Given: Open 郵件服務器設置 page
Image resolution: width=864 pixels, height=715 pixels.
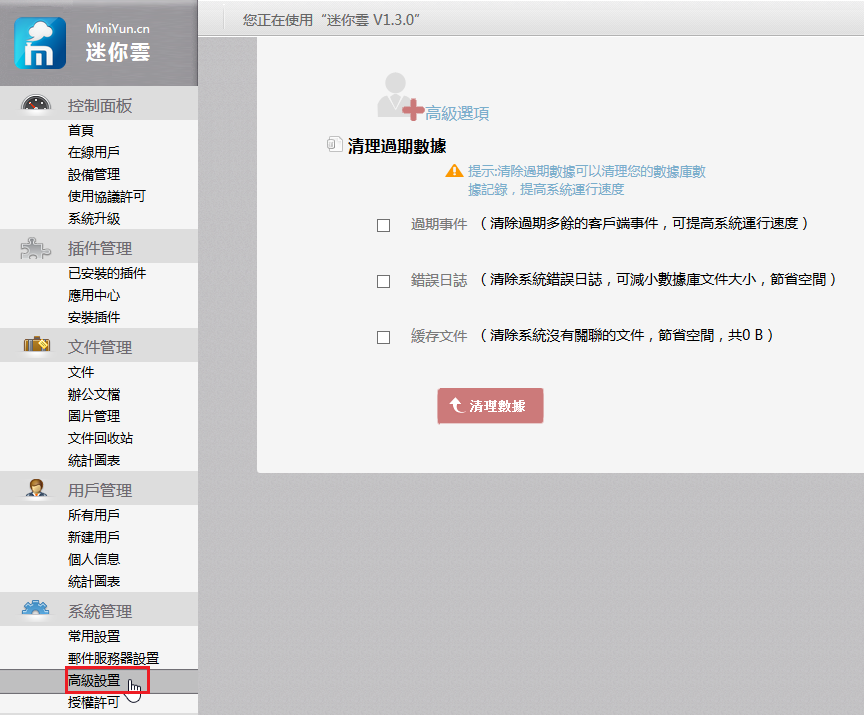Looking at the screenshot, I should coord(114,658).
